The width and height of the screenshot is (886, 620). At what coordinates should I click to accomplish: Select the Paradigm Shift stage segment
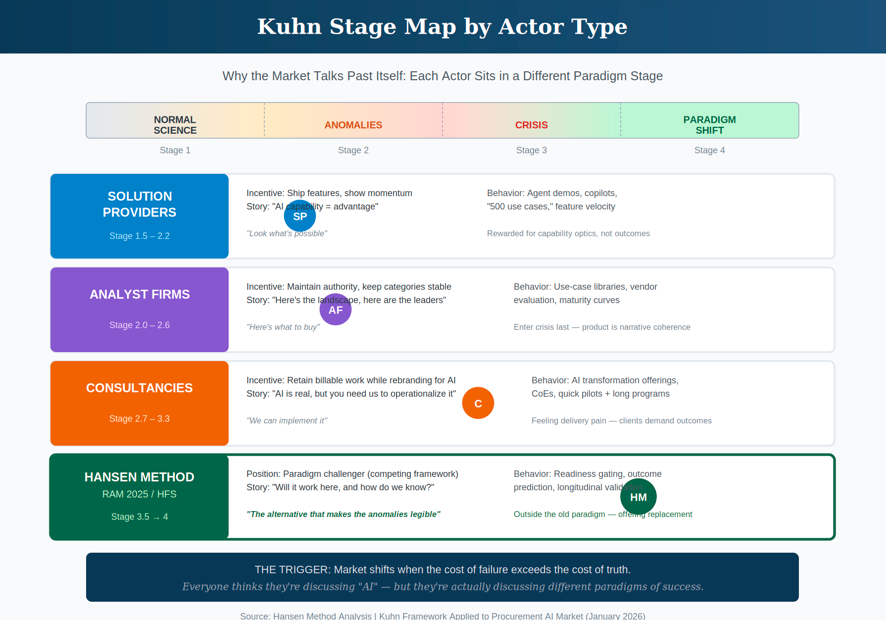click(x=709, y=121)
